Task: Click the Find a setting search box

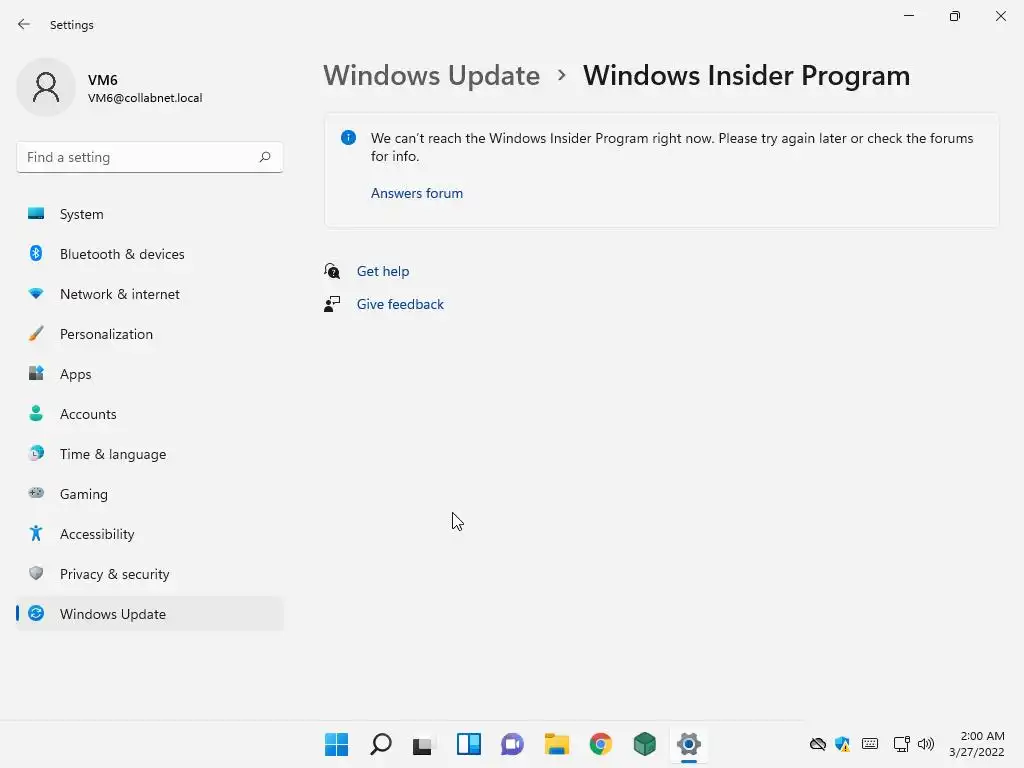Action: click(150, 157)
